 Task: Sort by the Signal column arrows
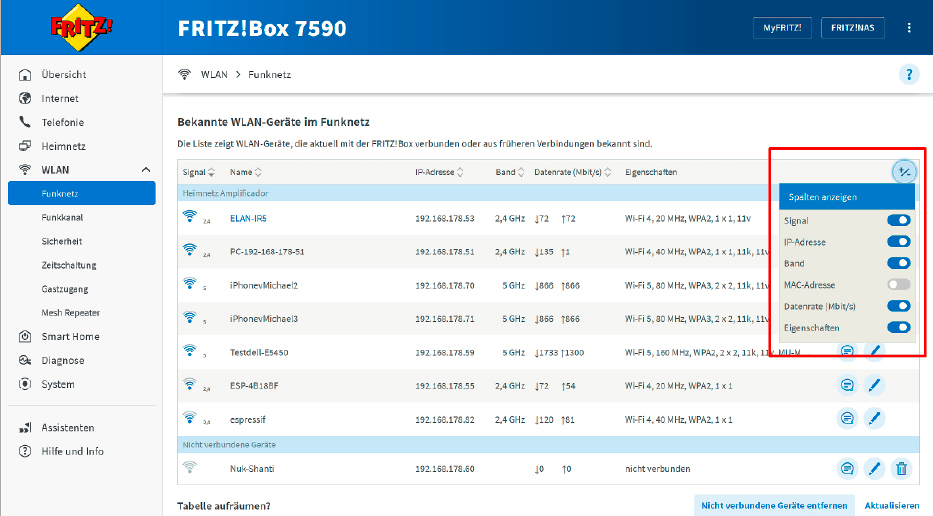click(x=211, y=172)
